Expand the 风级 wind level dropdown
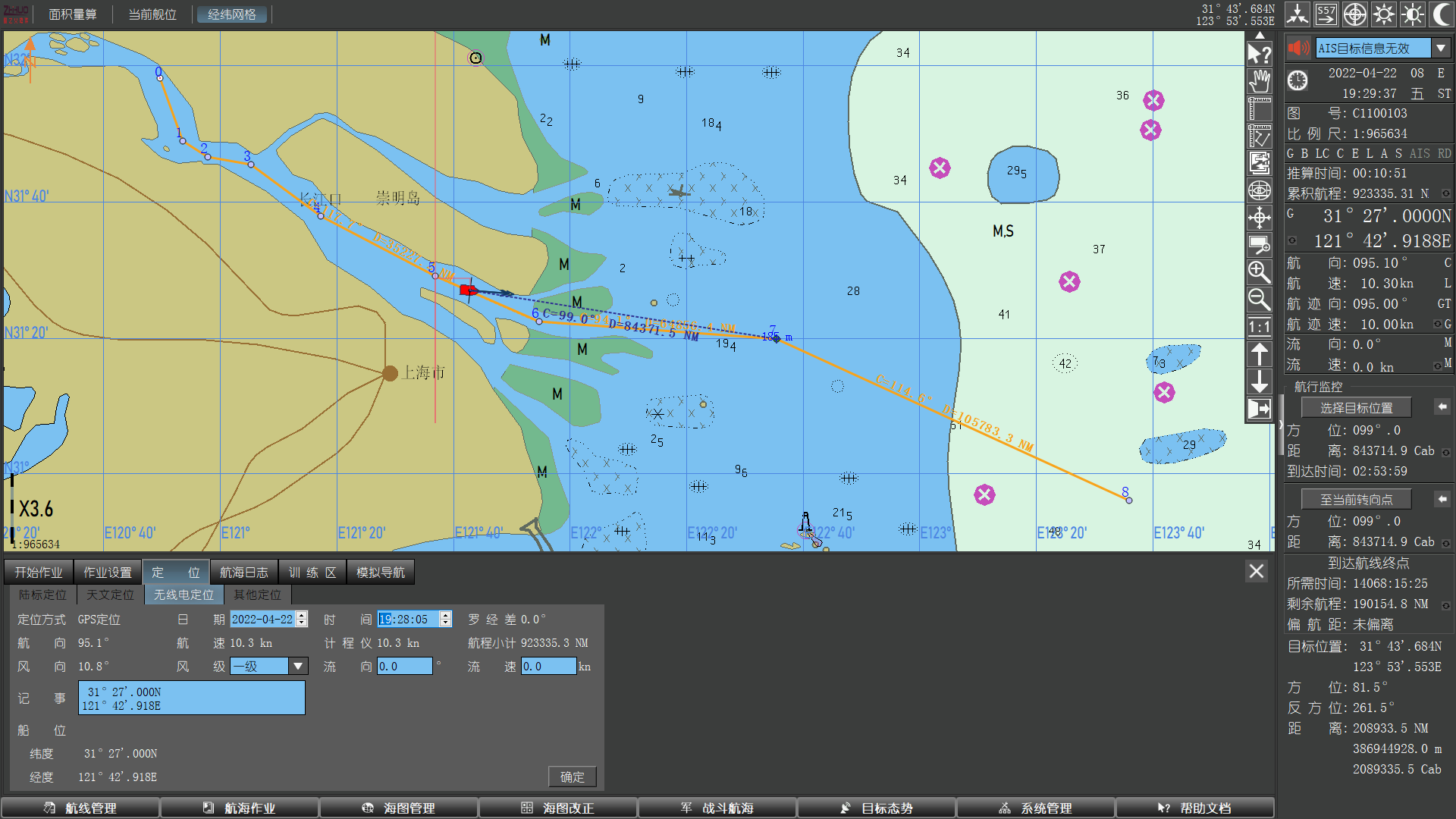Image resolution: width=1456 pixels, height=819 pixels. pos(298,667)
